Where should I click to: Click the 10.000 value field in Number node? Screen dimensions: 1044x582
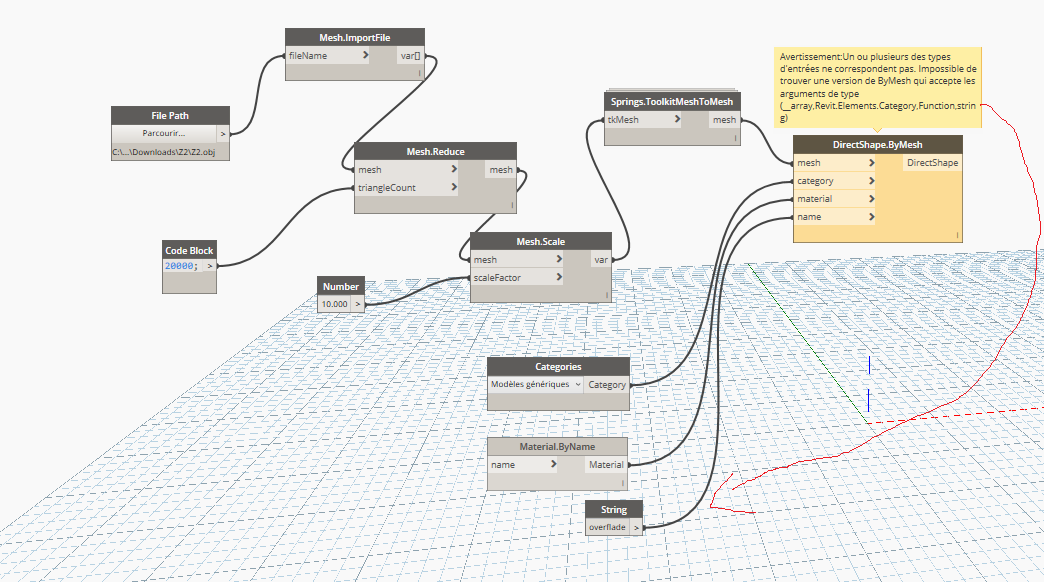(335, 303)
